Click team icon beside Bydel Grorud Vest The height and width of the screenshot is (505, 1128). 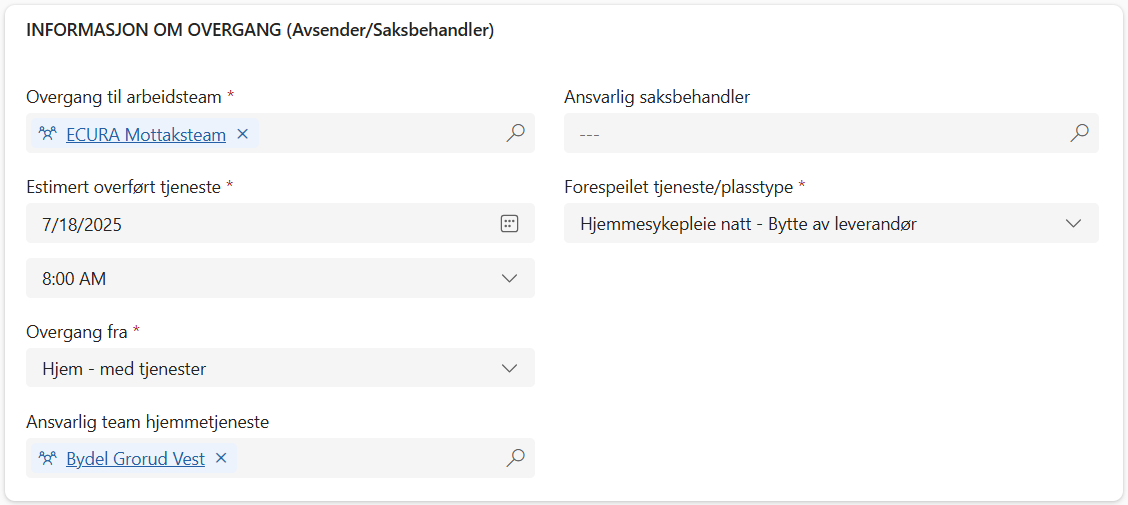47,459
